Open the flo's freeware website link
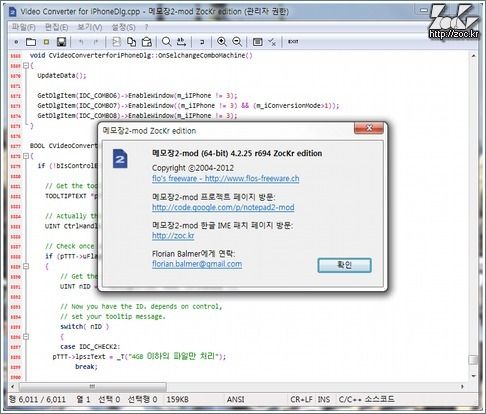The image size is (486, 414). coord(226,179)
